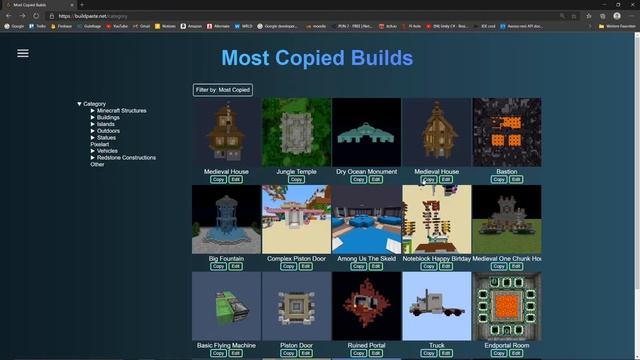
Task: Open the Google developer bookmark
Action: [278, 26]
